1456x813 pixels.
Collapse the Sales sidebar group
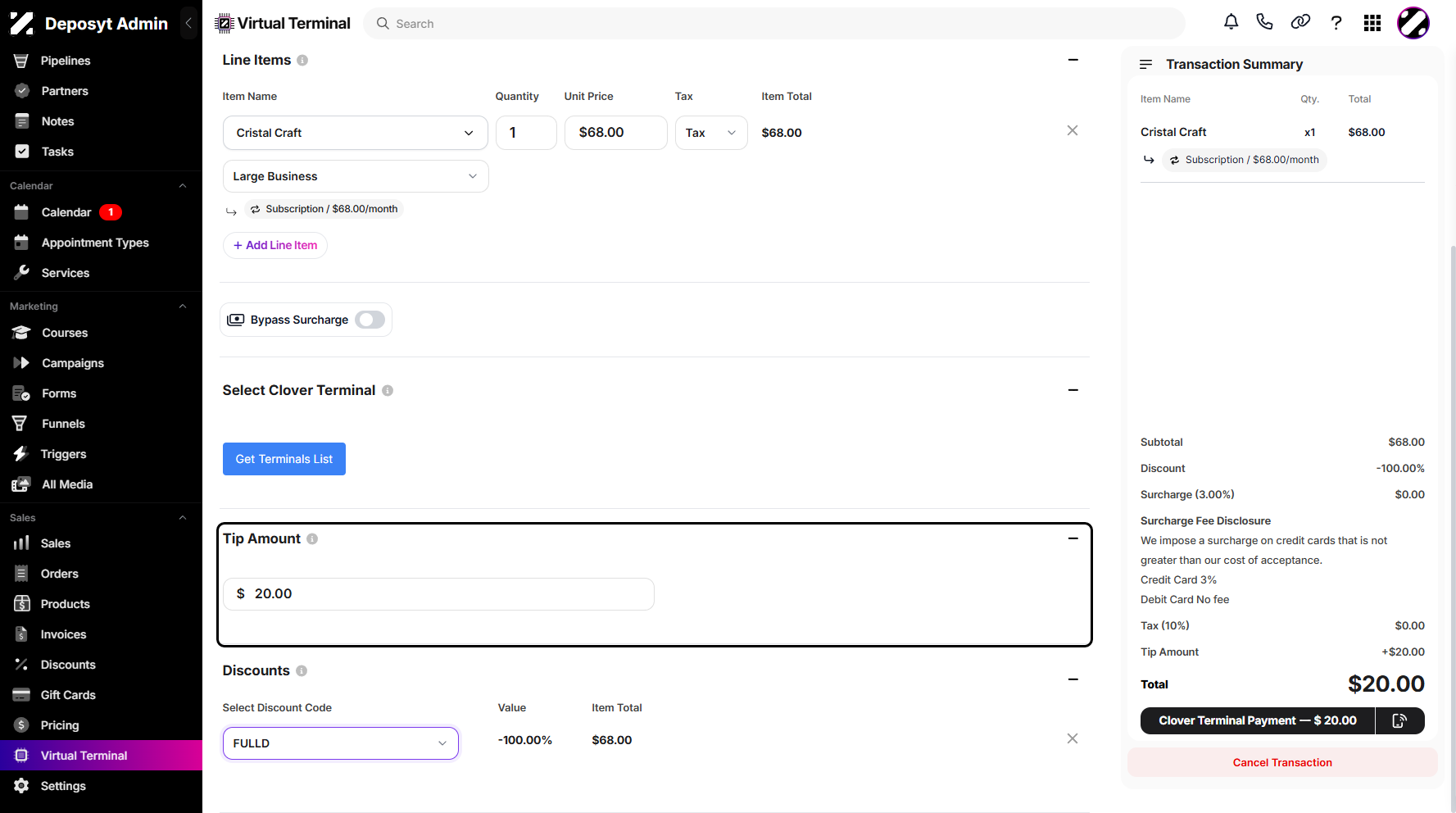[183, 518]
